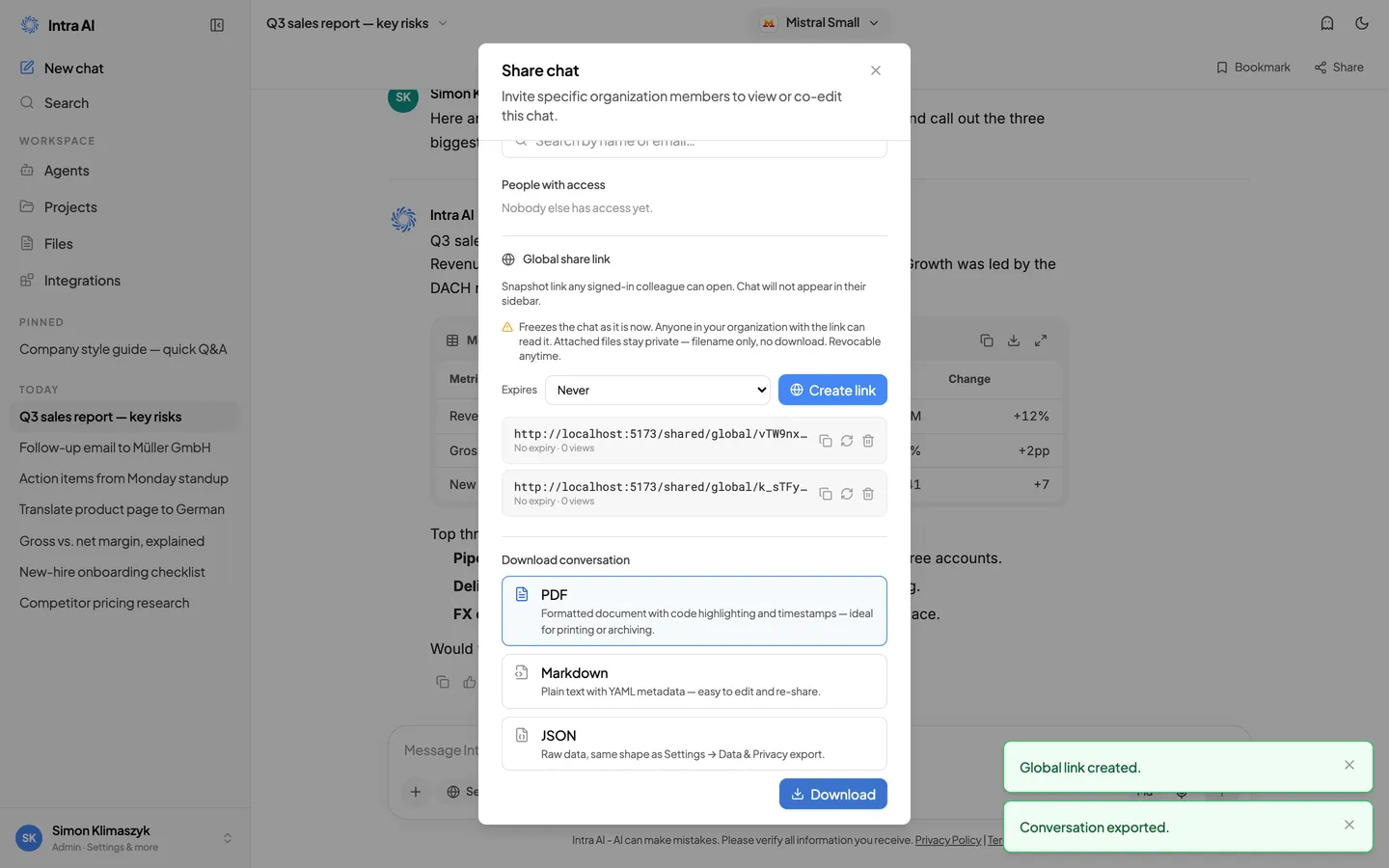Expand the metrics table to fullscreen
This screenshot has width=1389, height=868.
coord(1041,340)
